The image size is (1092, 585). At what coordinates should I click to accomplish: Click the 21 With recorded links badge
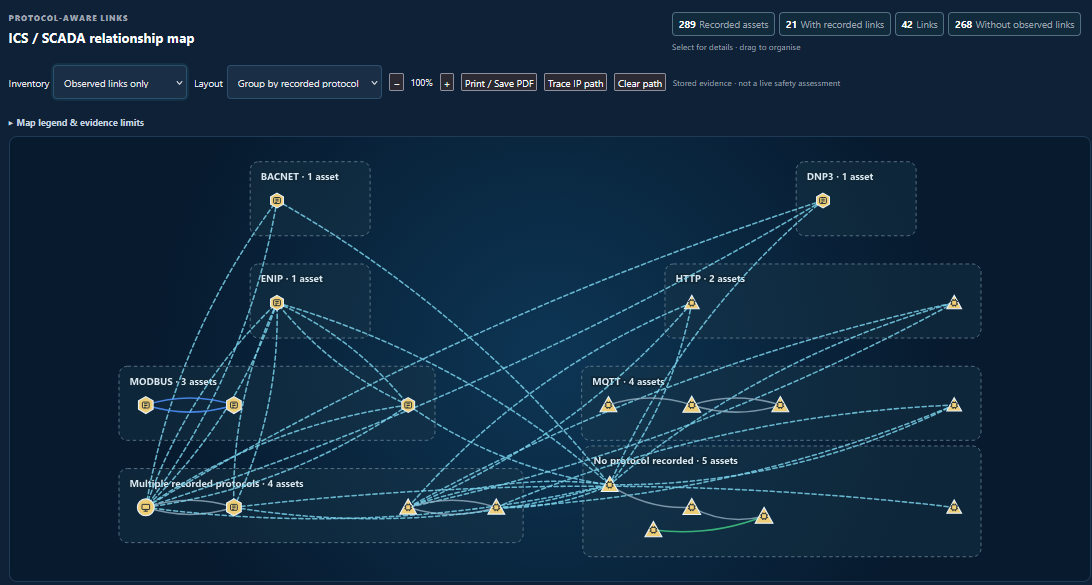[x=835, y=24]
